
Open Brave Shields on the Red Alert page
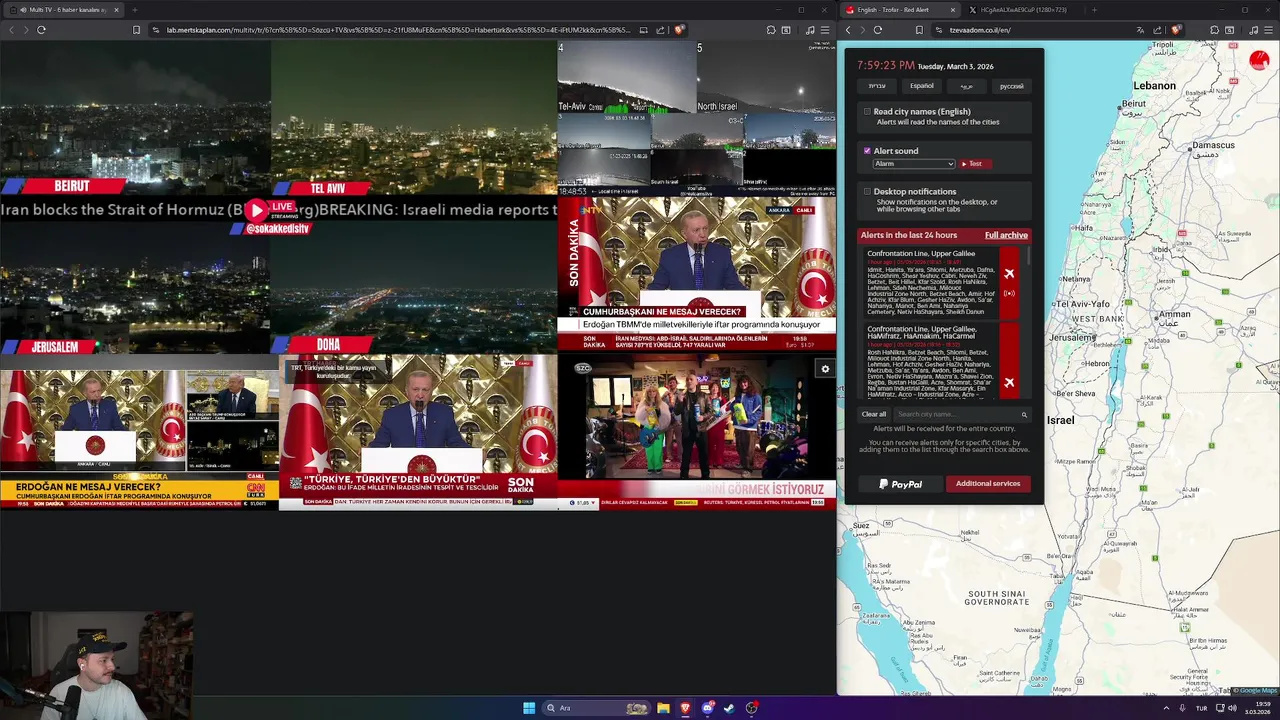[1175, 30]
